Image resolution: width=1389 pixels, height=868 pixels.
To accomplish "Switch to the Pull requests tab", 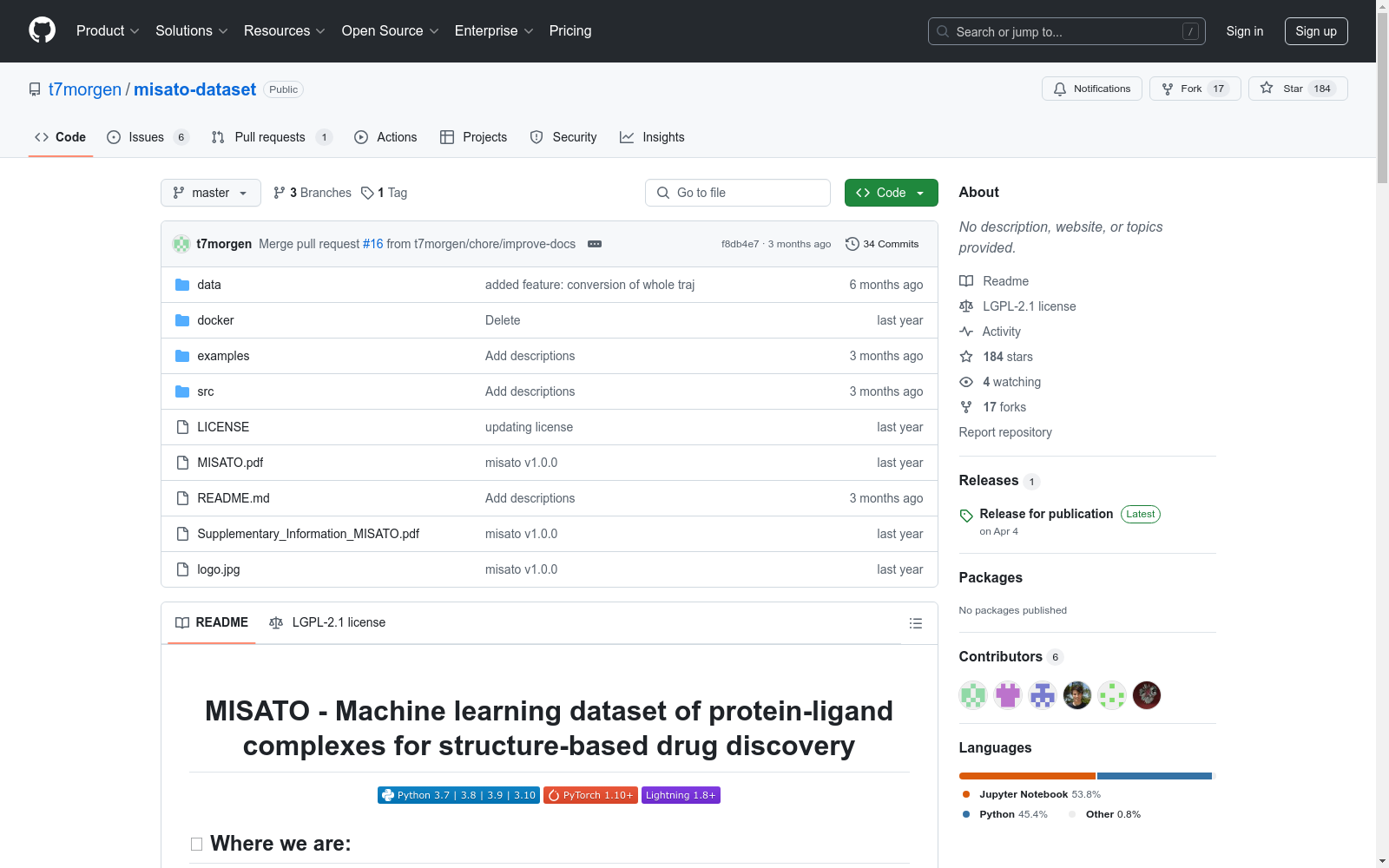I will click(272, 137).
